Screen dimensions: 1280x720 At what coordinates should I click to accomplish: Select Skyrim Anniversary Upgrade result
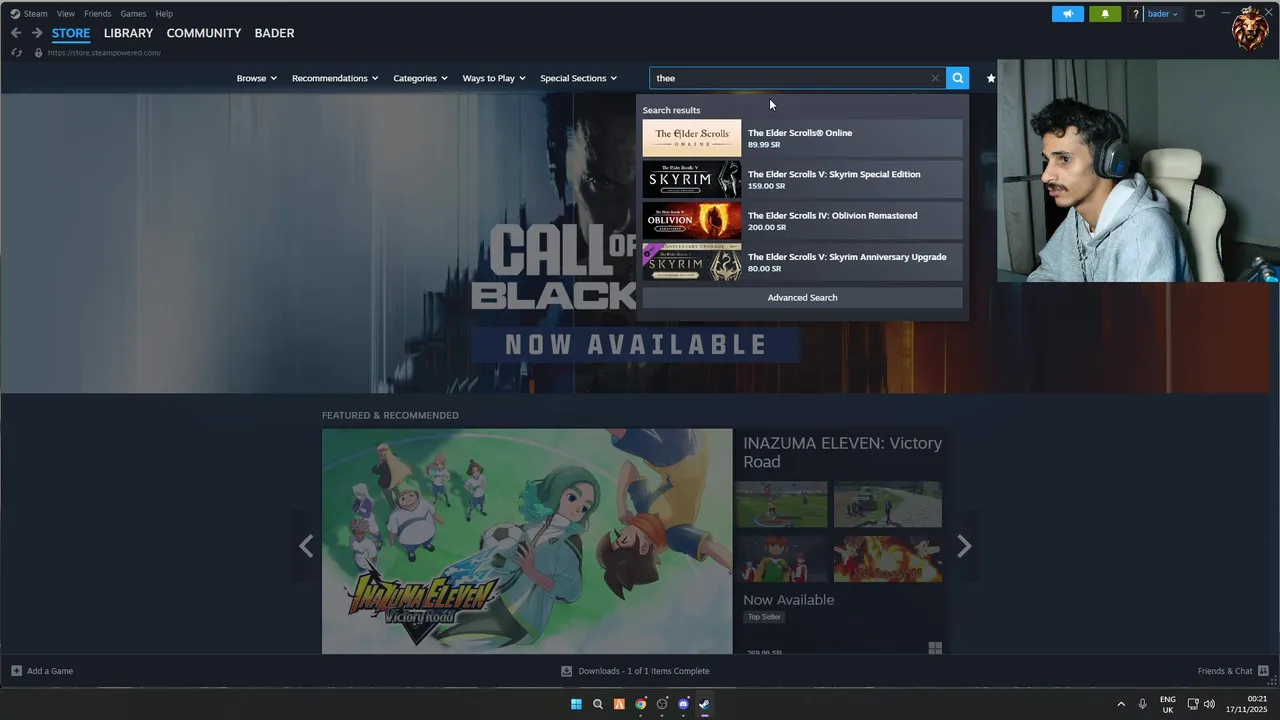point(802,262)
